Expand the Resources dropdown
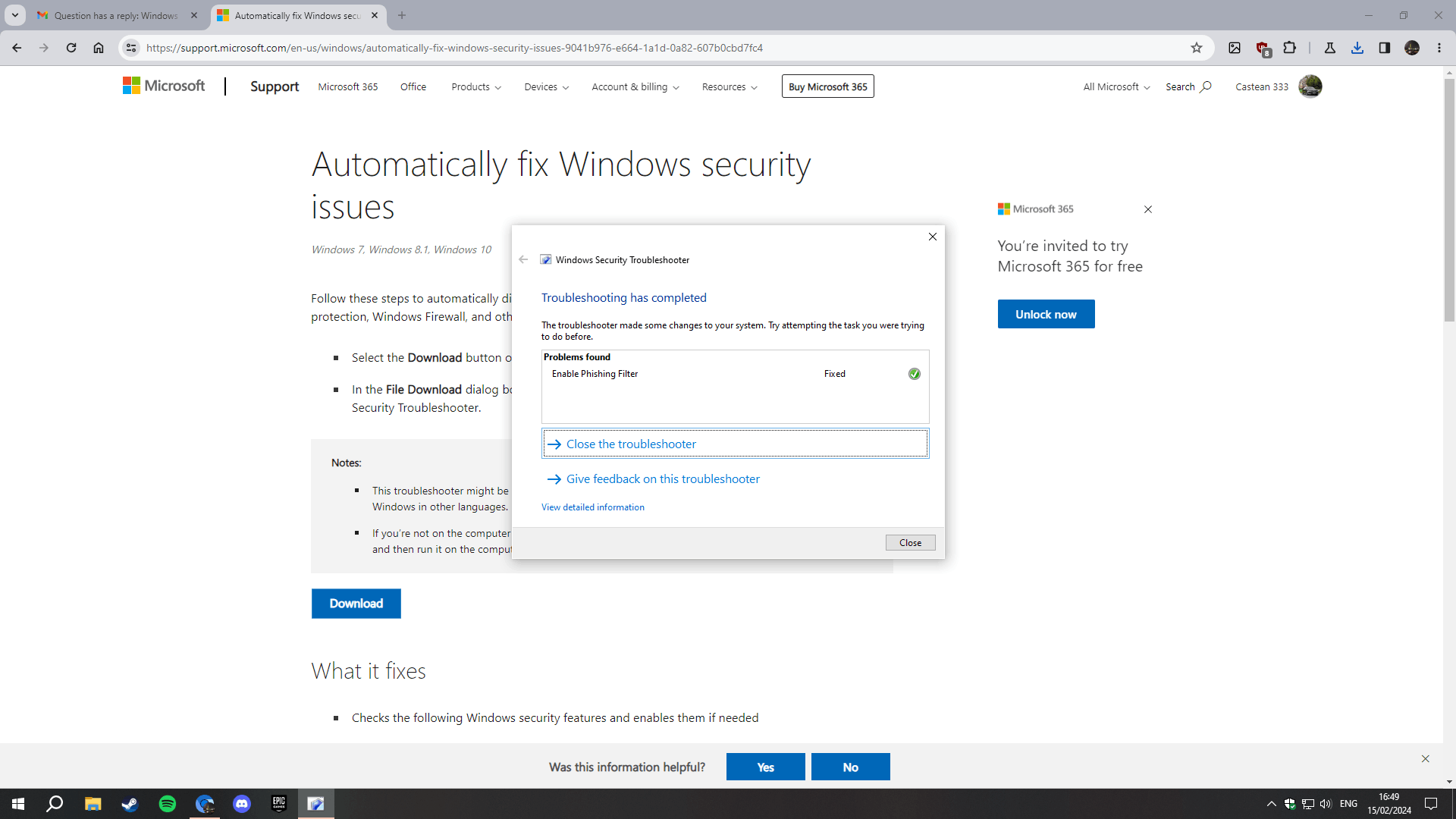Screen dimensions: 1456x819 tap(730, 86)
